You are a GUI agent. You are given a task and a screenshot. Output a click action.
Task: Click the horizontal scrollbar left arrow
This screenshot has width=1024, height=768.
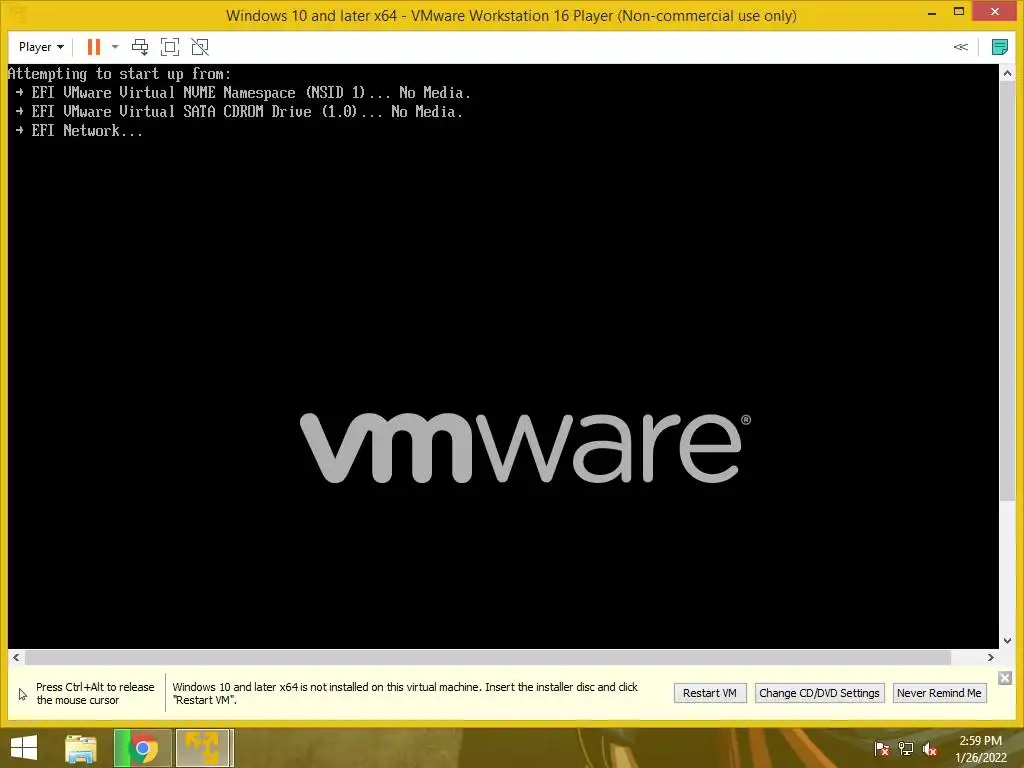[16, 658]
